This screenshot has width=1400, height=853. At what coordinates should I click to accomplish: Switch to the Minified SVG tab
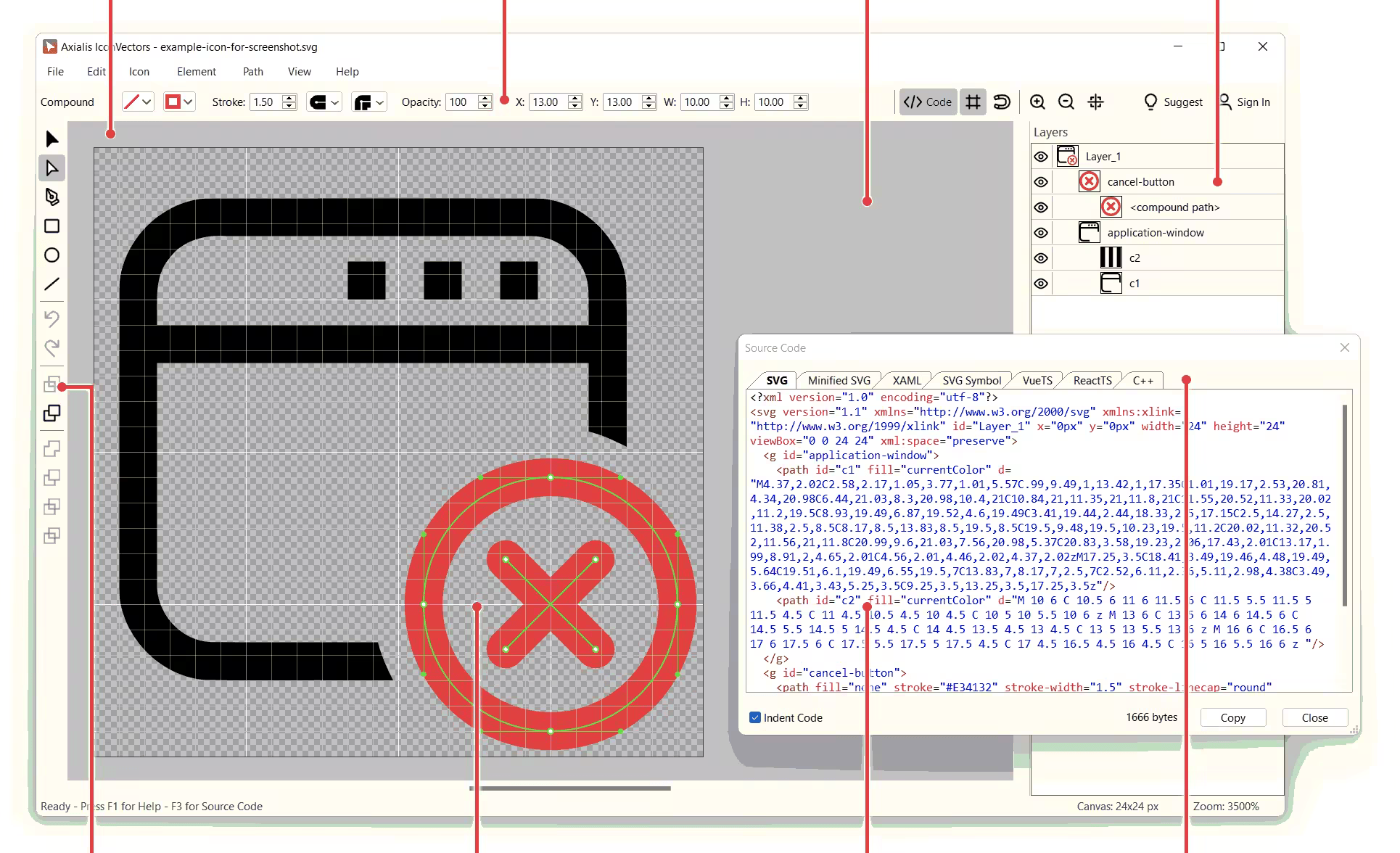[x=839, y=379]
